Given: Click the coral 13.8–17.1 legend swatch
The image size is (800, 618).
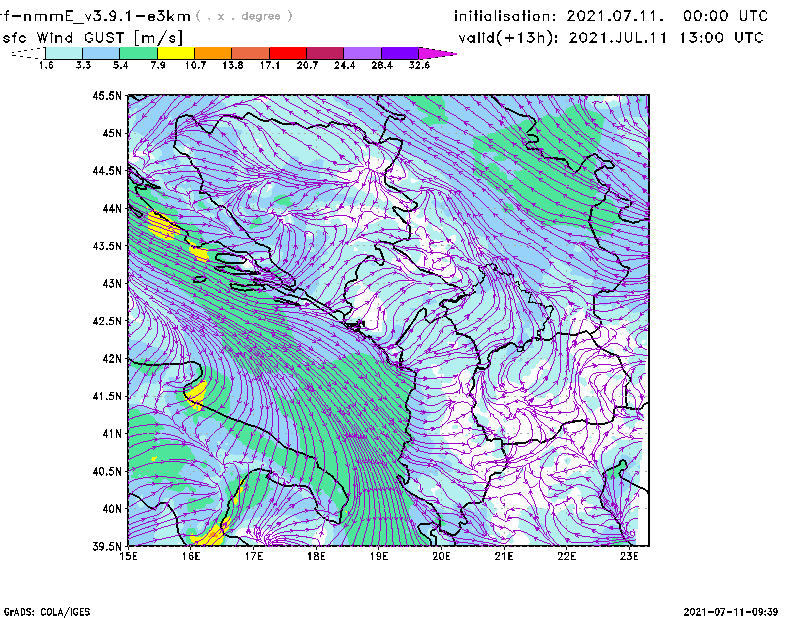Looking at the screenshot, I should [251, 53].
